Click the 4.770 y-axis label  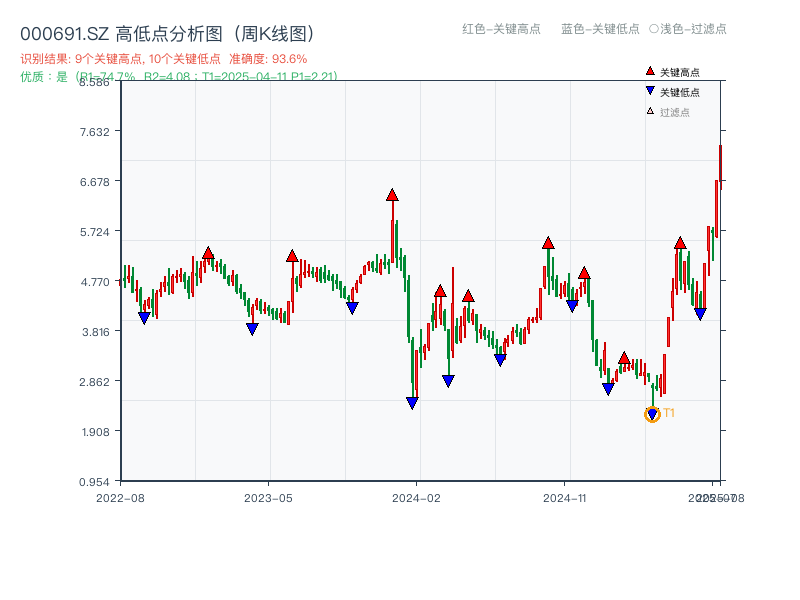click(x=94, y=282)
